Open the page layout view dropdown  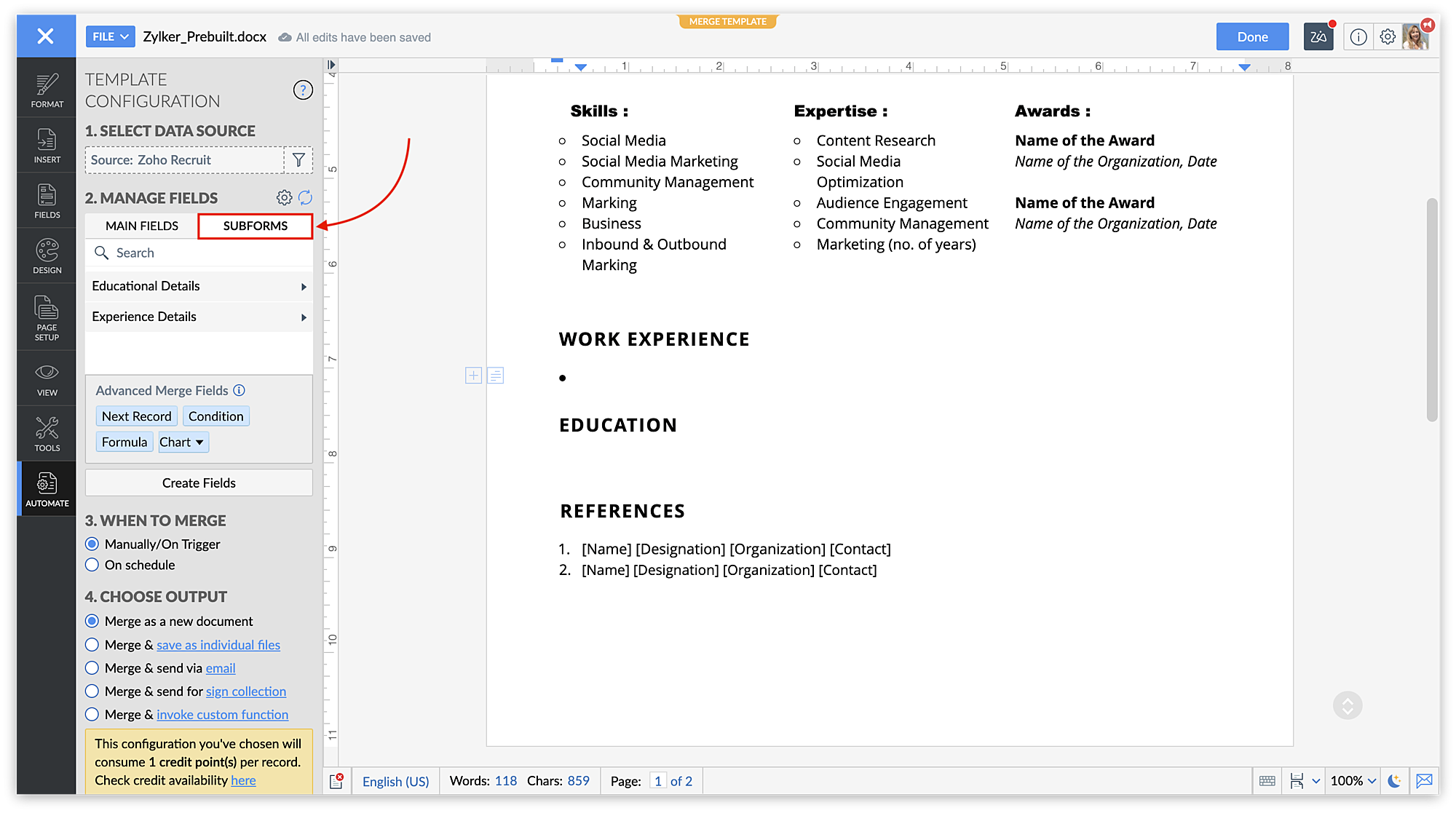pos(1305,781)
